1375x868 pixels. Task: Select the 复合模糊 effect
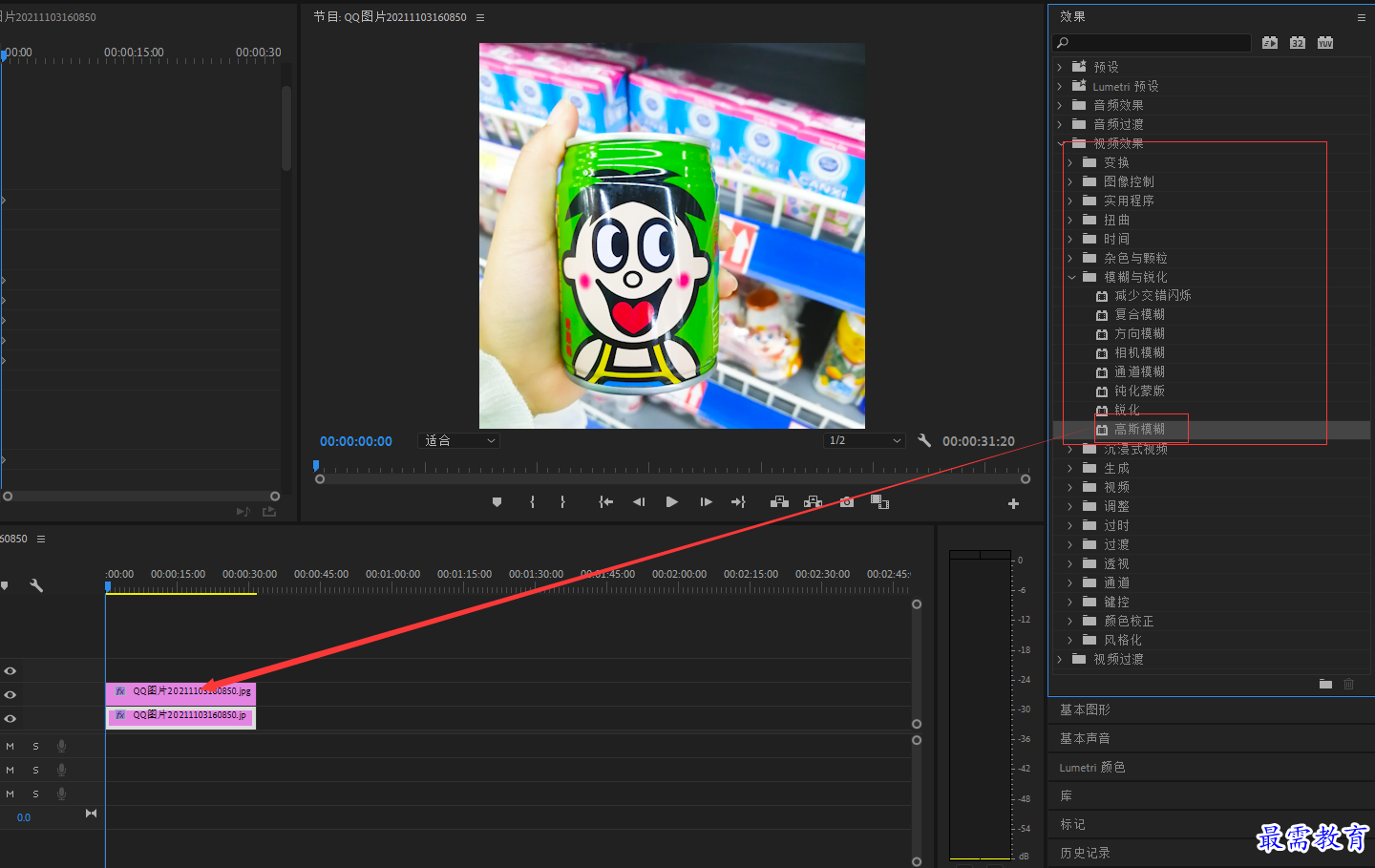tap(1139, 315)
